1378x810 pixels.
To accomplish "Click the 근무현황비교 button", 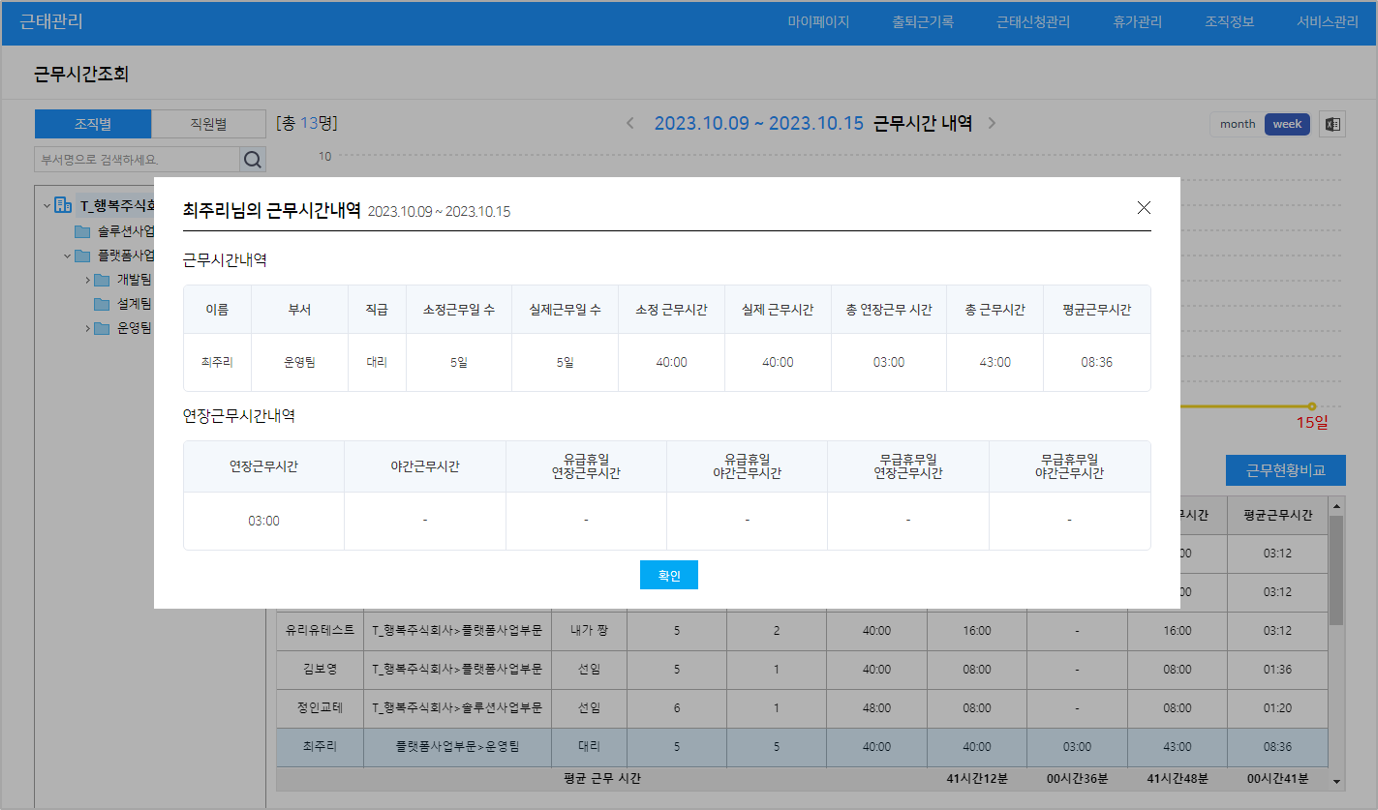I will [x=1285, y=470].
